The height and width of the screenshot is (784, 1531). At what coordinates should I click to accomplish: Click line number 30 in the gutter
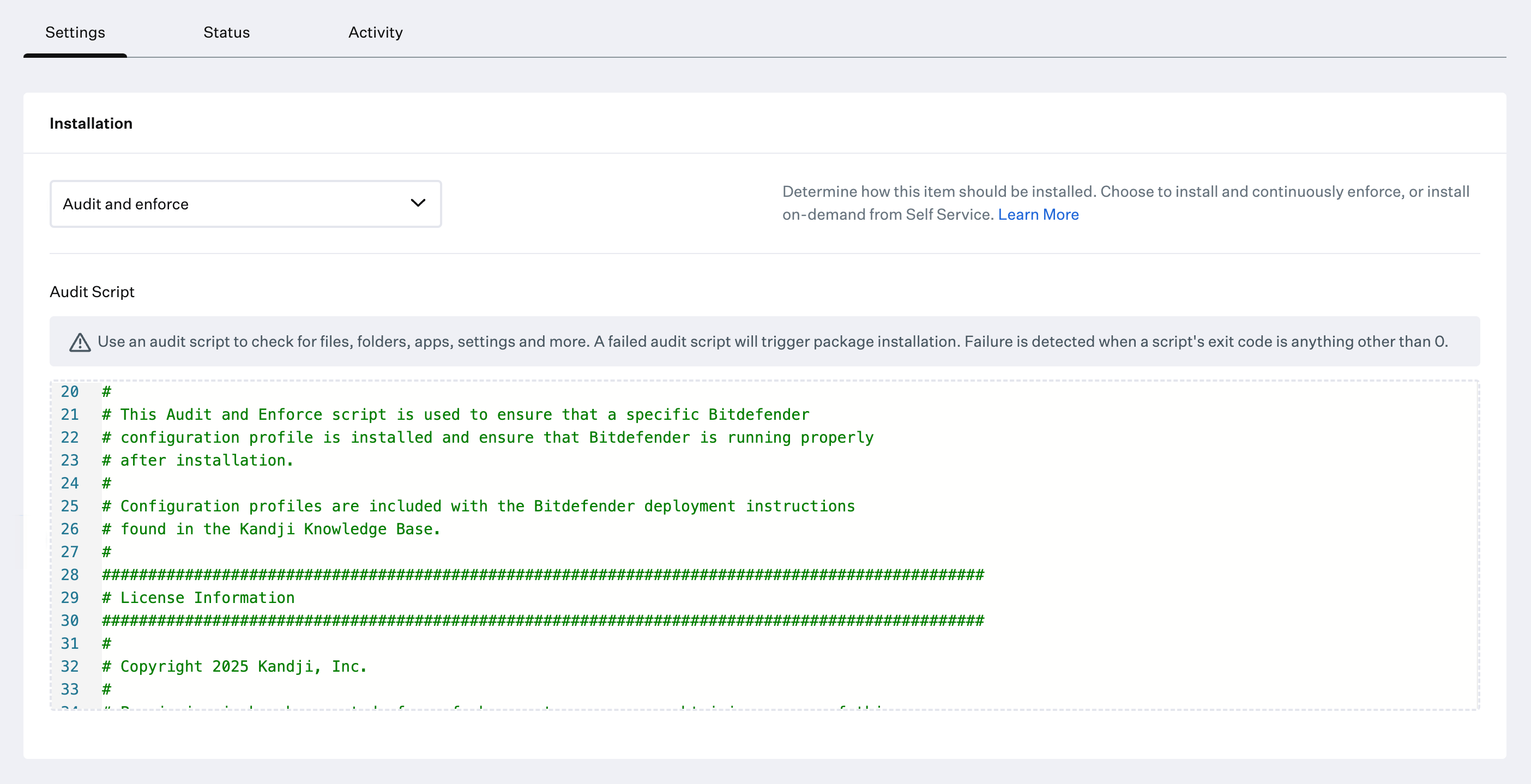tap(70, 620)
